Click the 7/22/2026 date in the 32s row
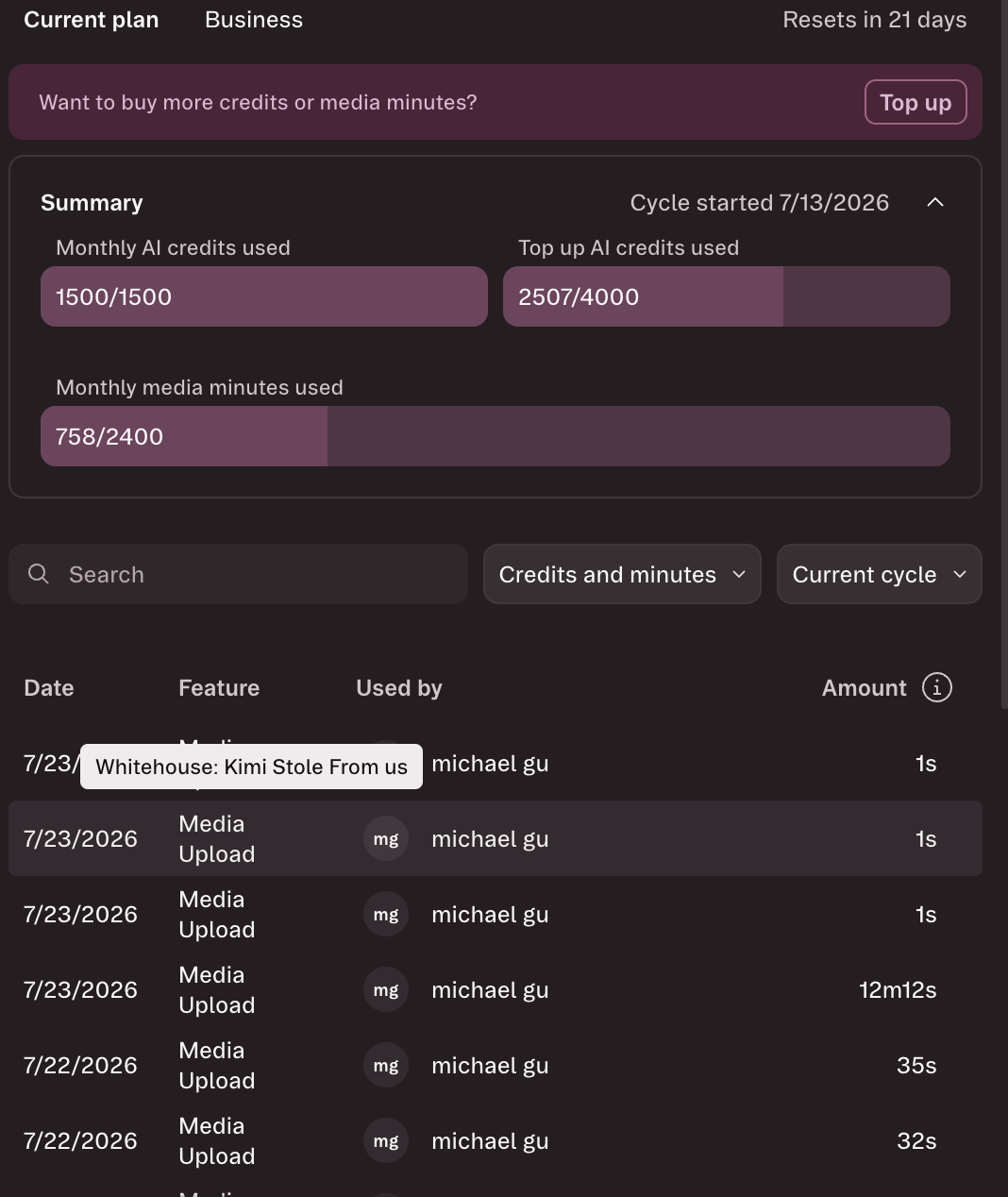 pyautogui.click(x=80, y=1140)
